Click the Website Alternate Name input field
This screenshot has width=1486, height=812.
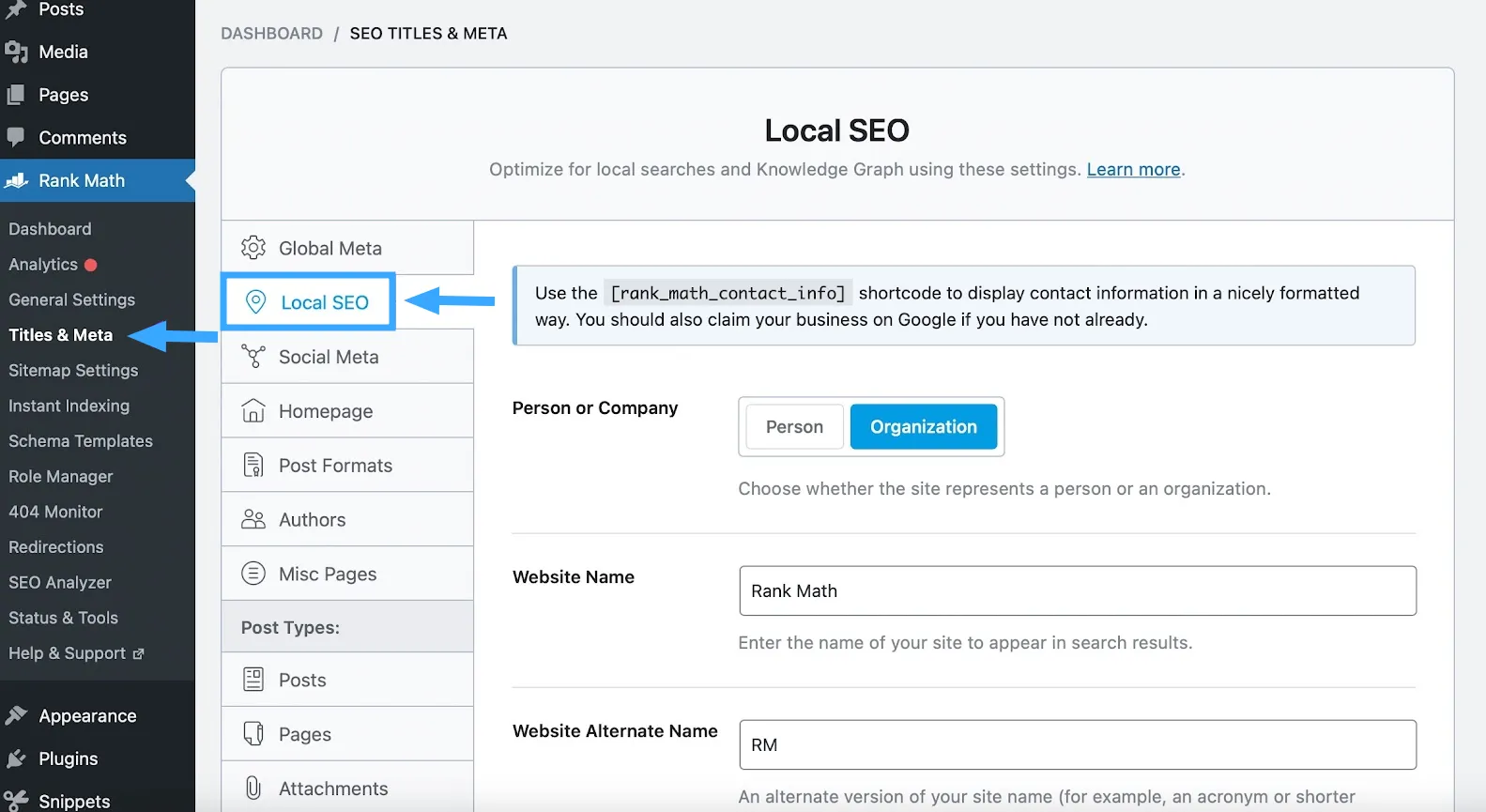pos(1078,744)
